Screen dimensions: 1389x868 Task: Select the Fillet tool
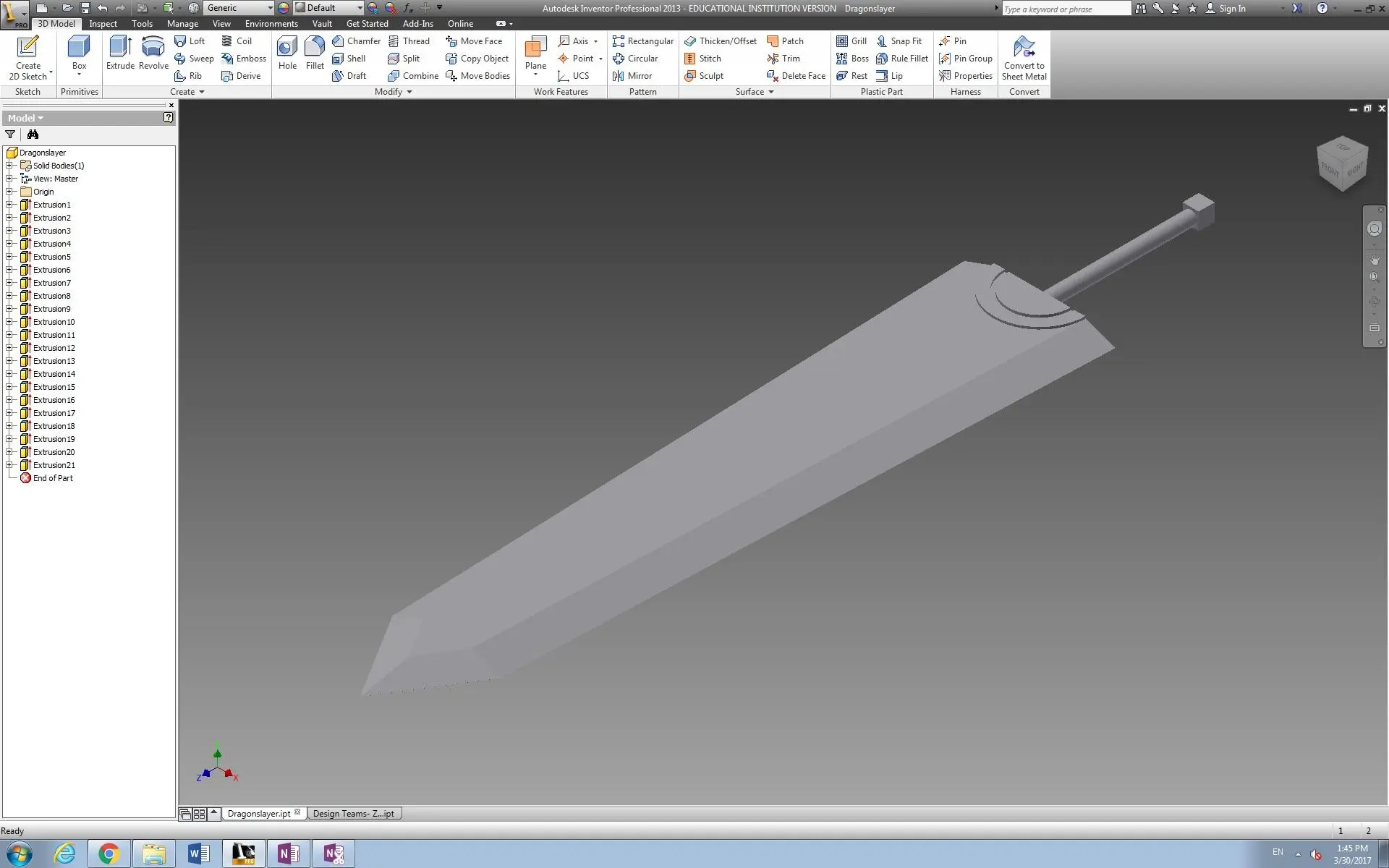point(315,53)
